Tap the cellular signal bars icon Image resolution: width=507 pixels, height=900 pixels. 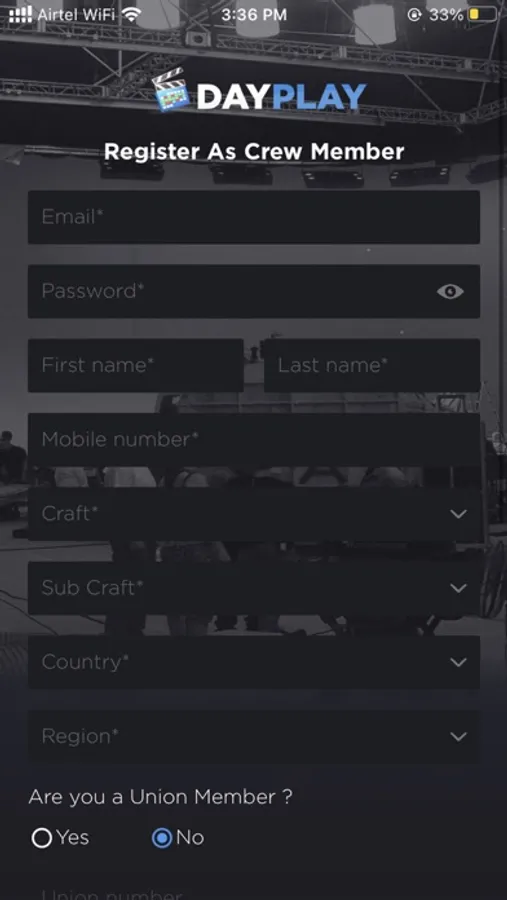[x=21, y=14]
